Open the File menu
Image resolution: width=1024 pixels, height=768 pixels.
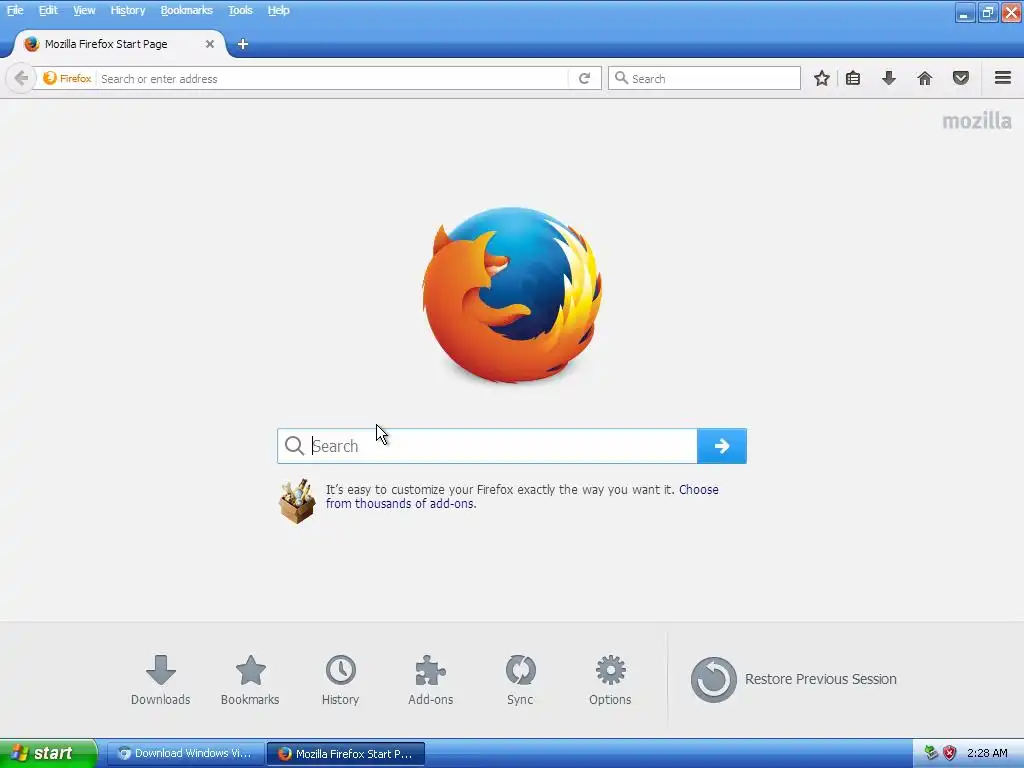pyautogui.click(x=15, y=10)
